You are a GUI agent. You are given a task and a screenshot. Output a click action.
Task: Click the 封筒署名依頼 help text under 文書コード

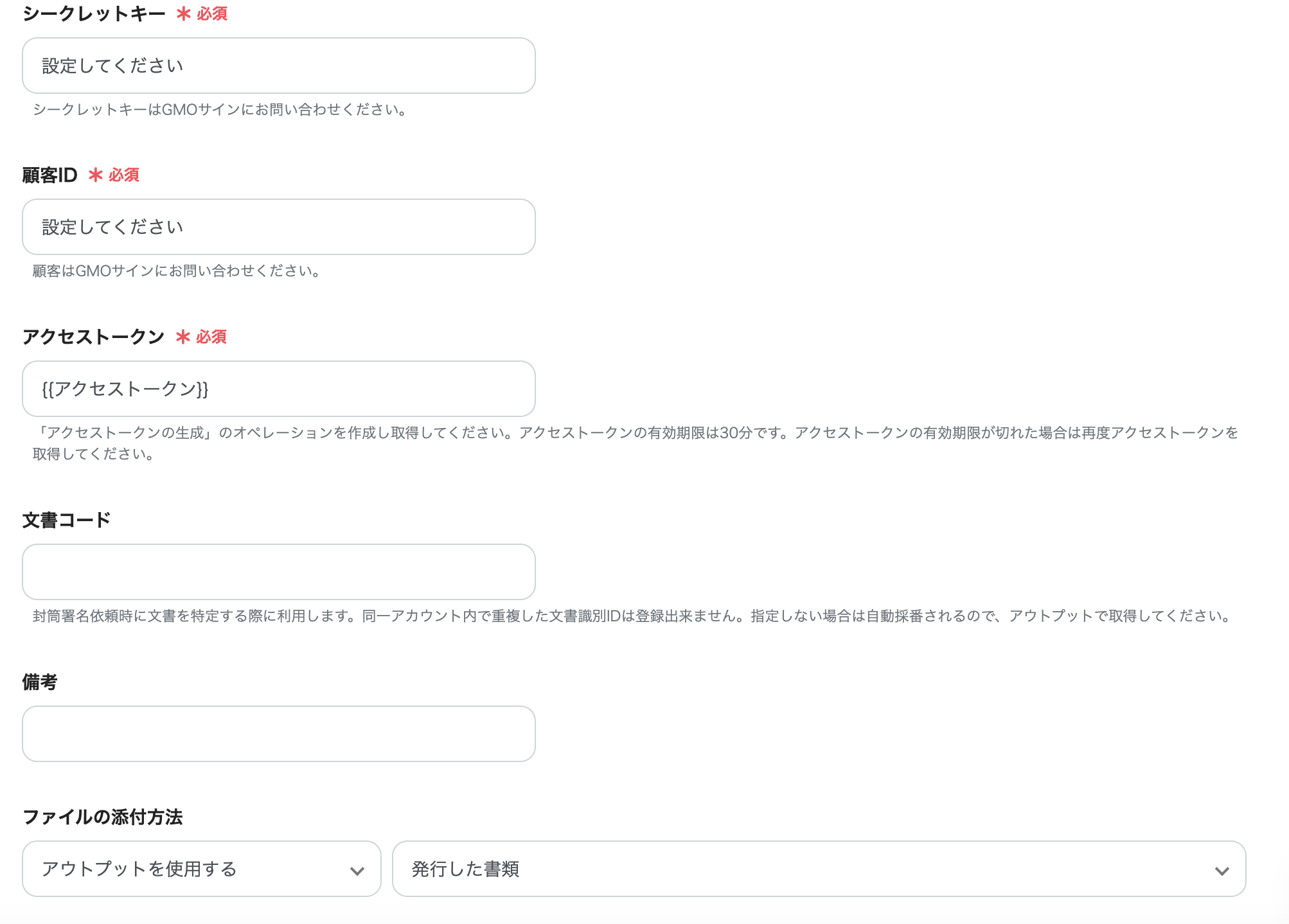click(x=632, y=616)
